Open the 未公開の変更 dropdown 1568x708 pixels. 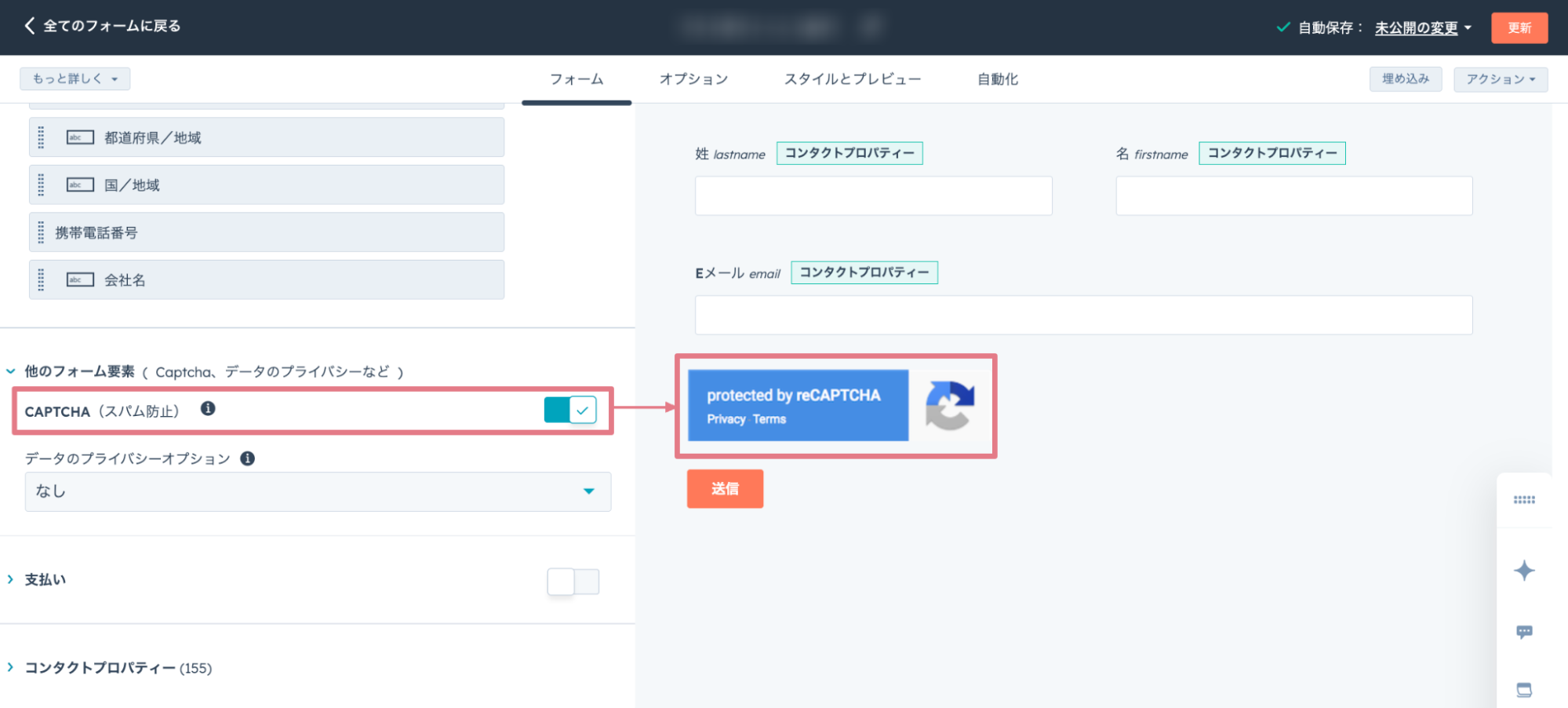[x=1423, y=28]
